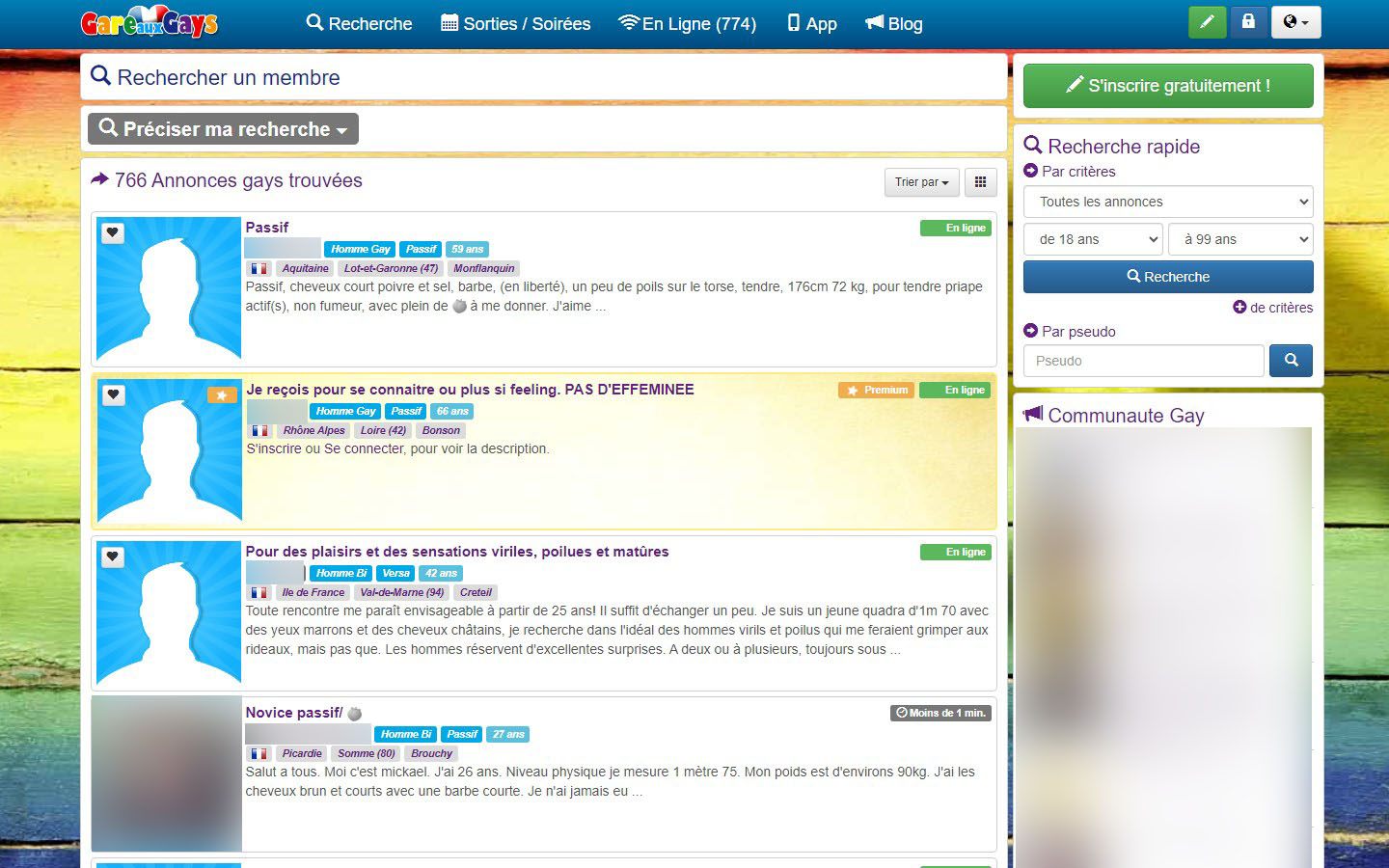Click the Premium badge on second listing

876,391
